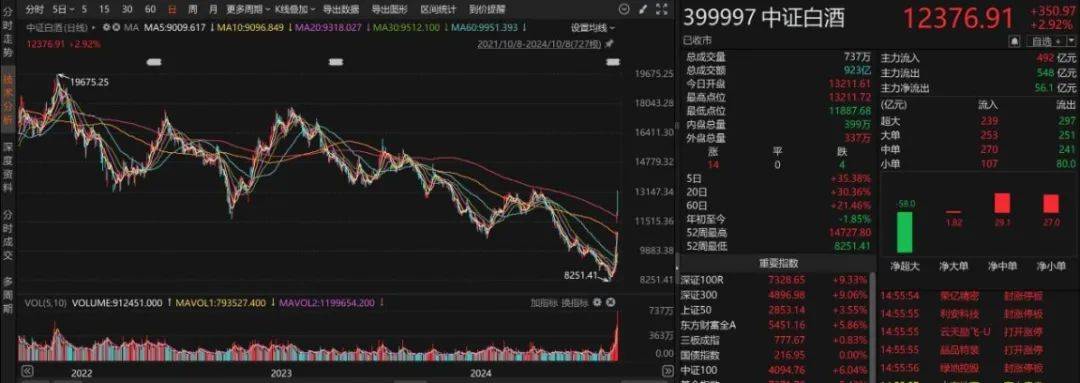Open the 5日 multi-day dropdown

click(63, 10)
